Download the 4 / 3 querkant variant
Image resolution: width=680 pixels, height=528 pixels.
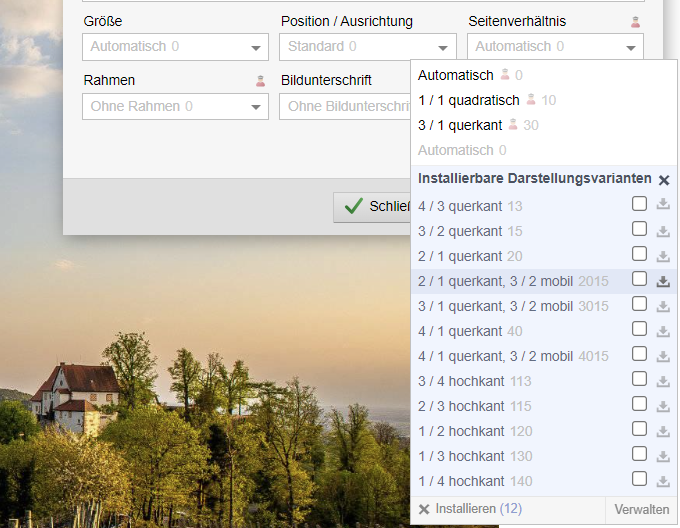coord(663,204)
